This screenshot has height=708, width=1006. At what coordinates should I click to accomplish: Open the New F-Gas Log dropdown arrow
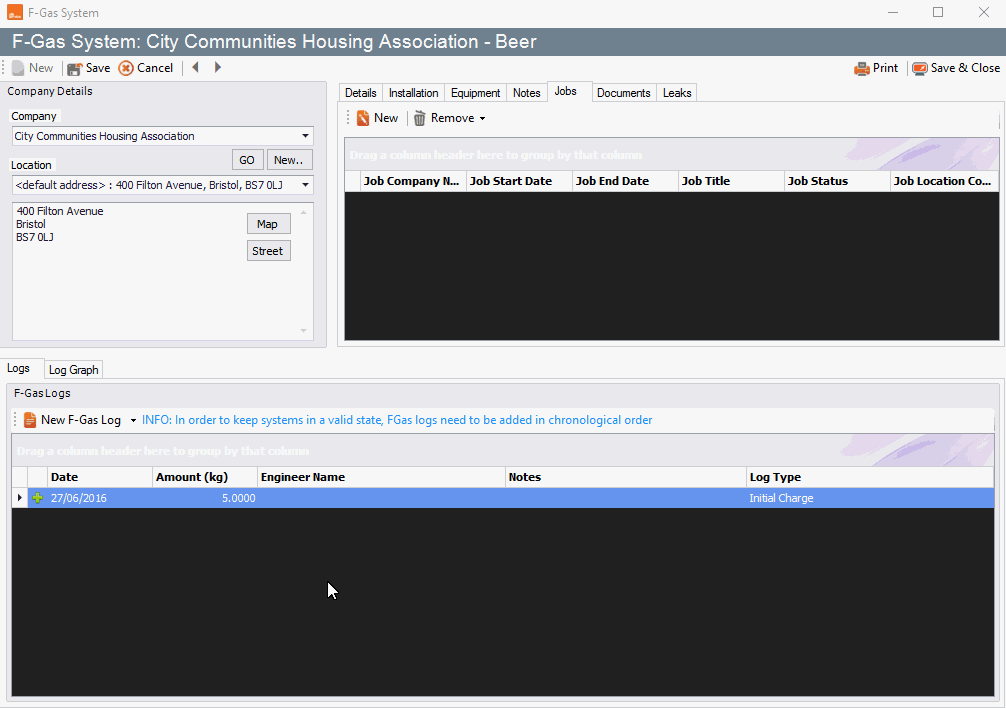point(133,421)
